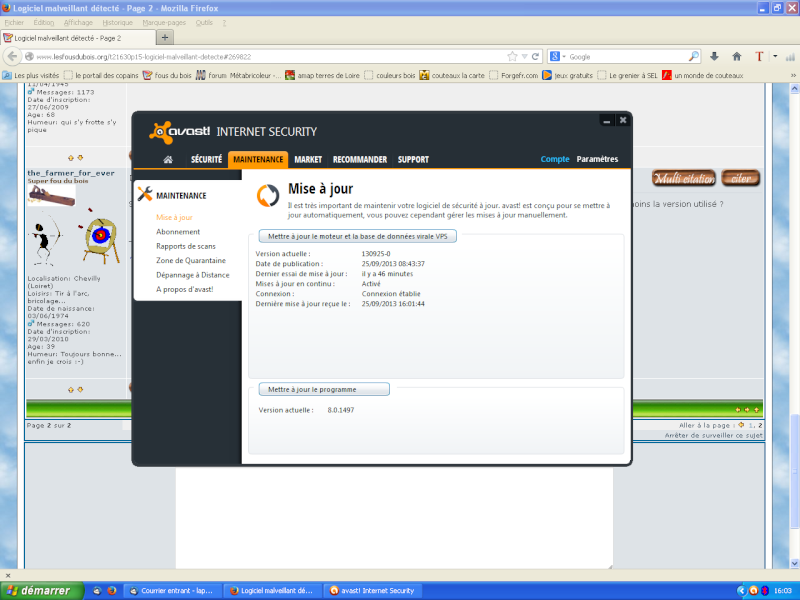The width and height of the screenshot is (800, 600).
Task: Go to avast home screen icon
Action: 168,160
